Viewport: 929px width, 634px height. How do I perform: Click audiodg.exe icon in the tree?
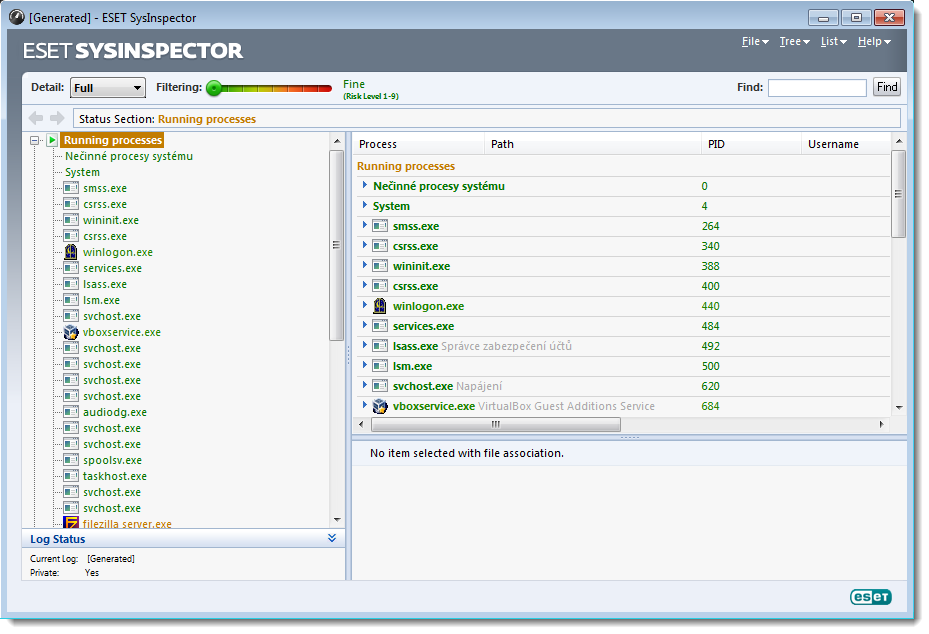pos(71,412)
